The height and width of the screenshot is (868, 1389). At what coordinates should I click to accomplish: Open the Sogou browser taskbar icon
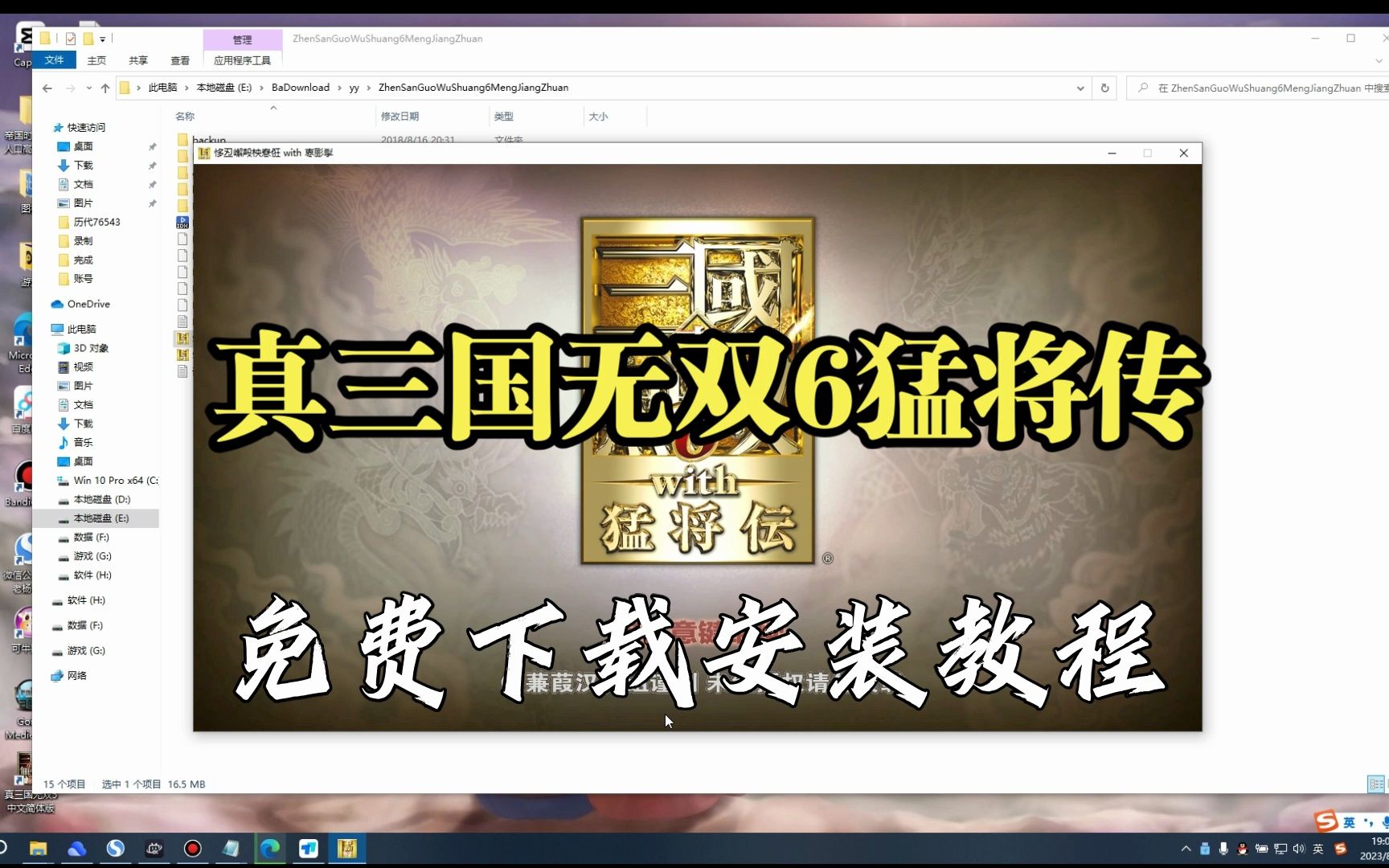point(115,849)
